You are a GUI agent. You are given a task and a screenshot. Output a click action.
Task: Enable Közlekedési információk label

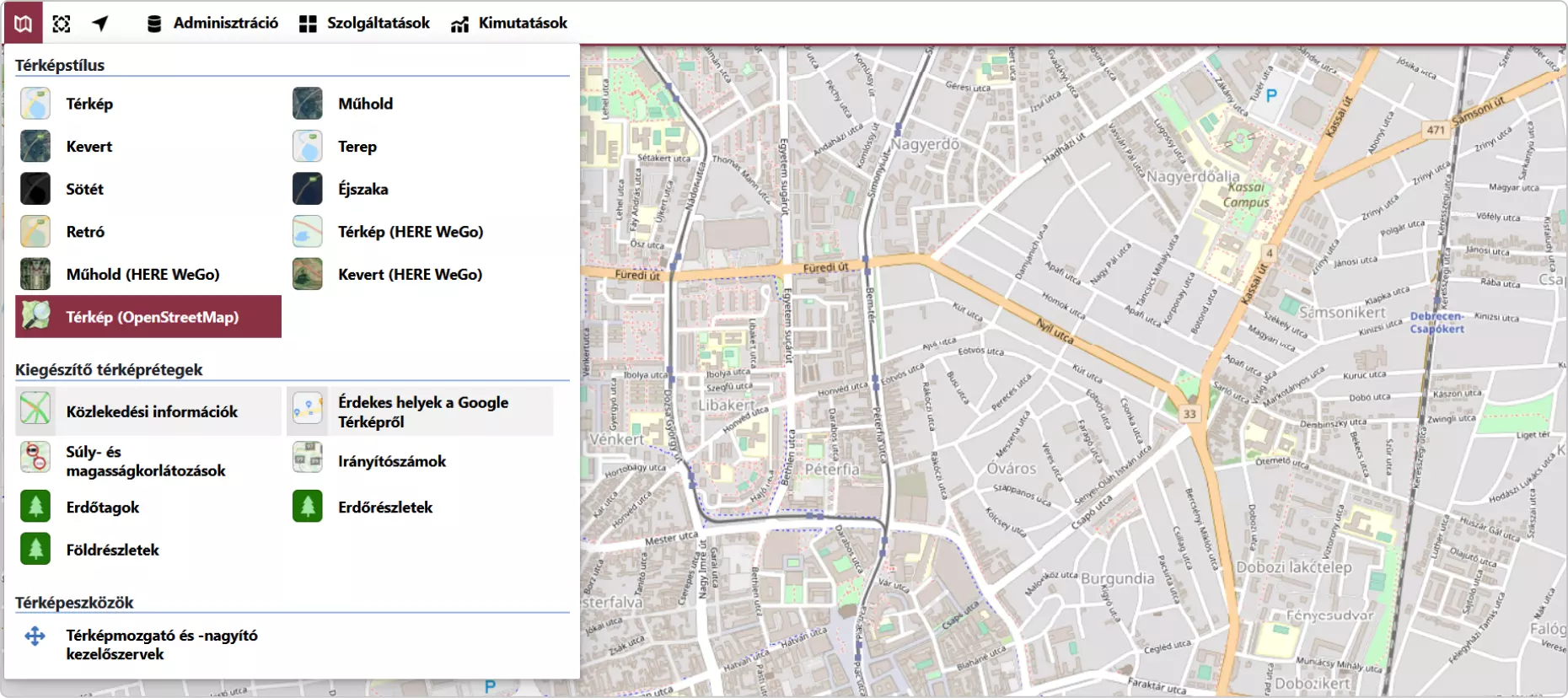pos(152,411)
